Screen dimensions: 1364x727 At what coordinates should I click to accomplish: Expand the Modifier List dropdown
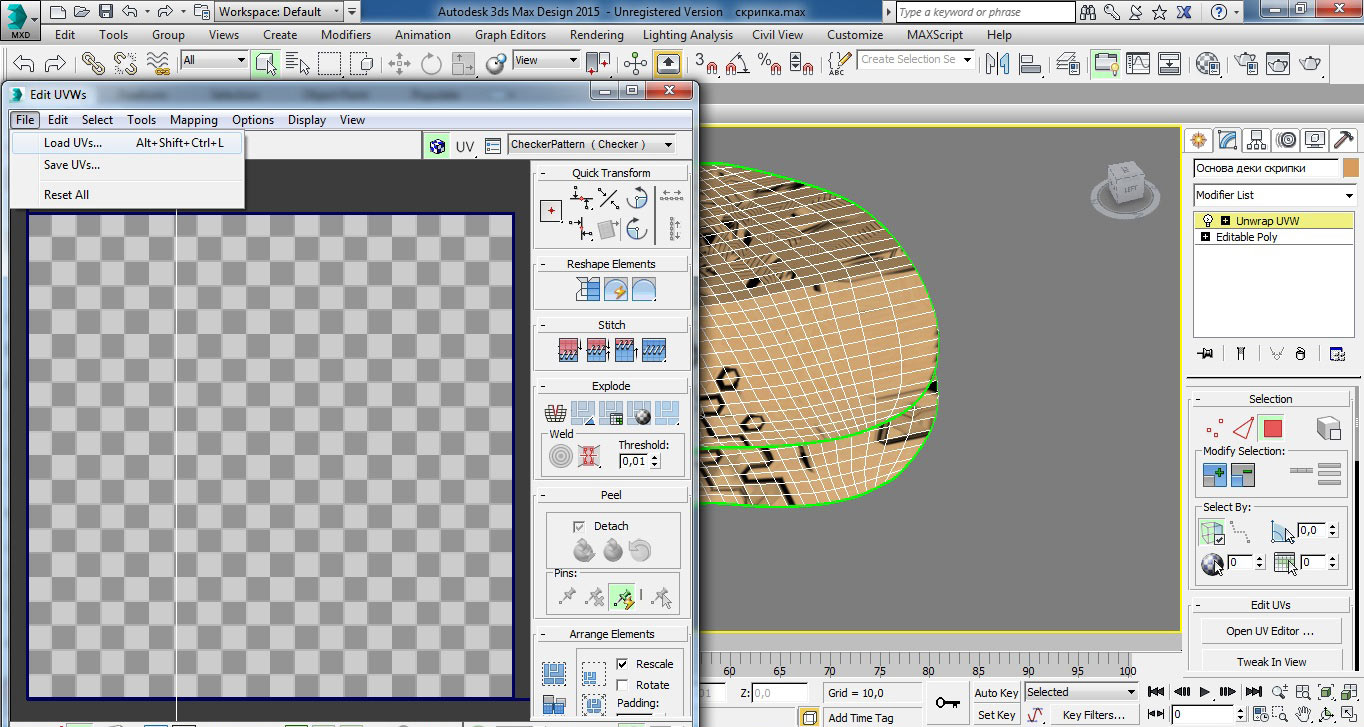(x=1274, y=195)
